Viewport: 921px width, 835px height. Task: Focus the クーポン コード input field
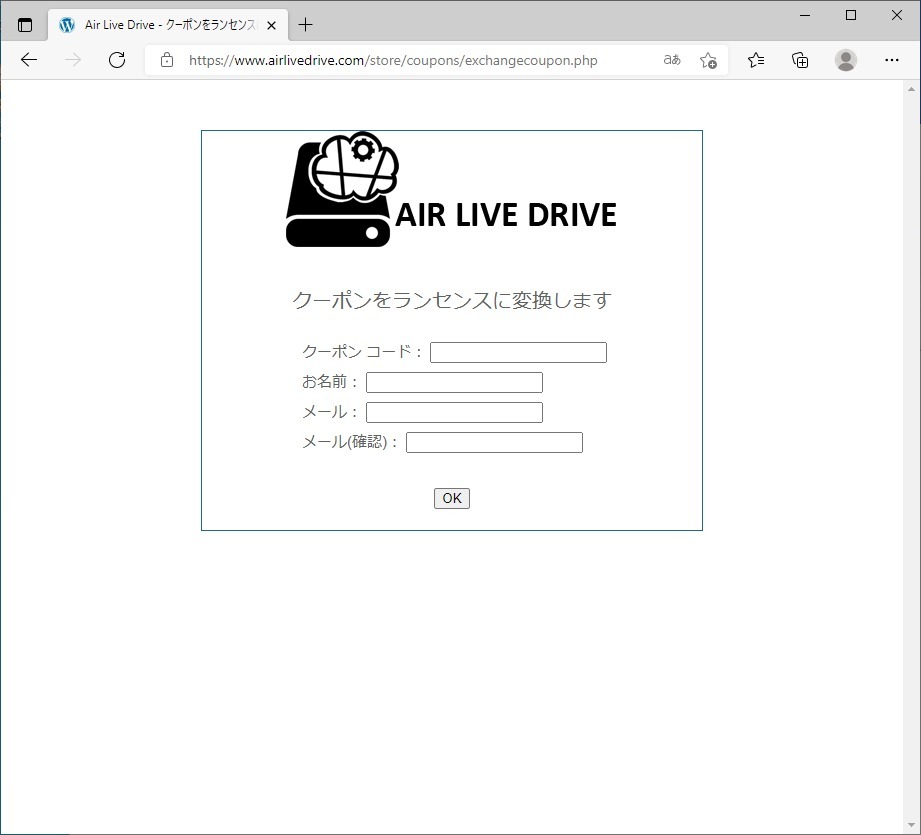[x=518, y=352]
